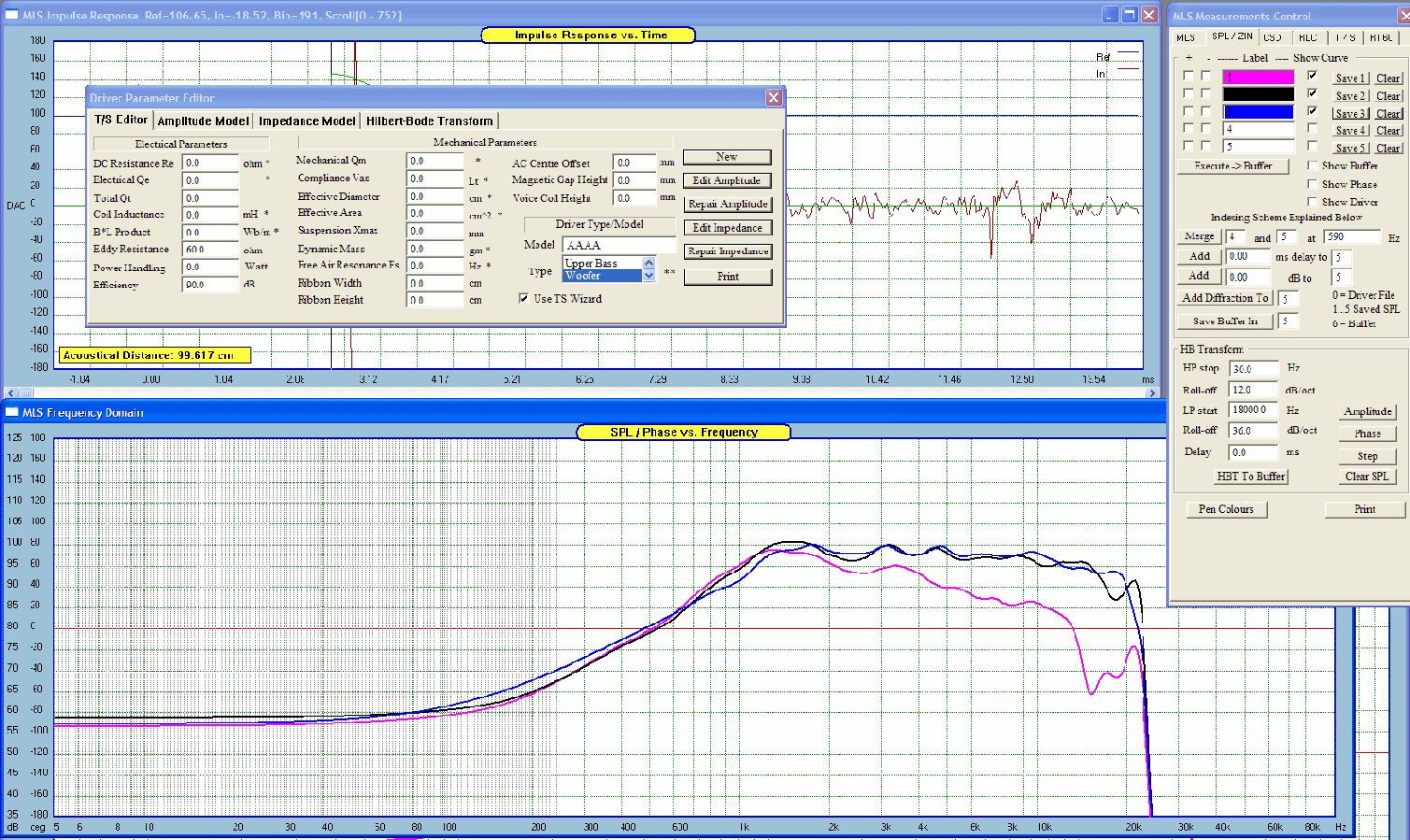Select Upper Bass in the driver Type list
This screenshot has height=840, width=1410.
point(603,263)
